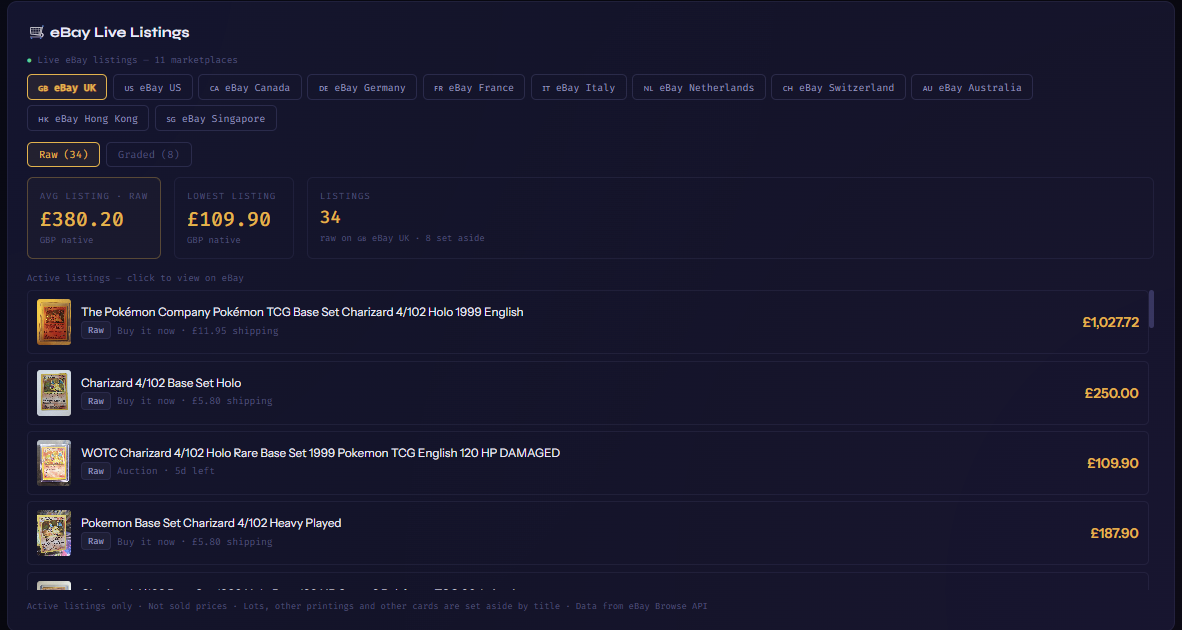The image size is (1182, 630).
Task: Select the eBay Switzerland marketplace
Action: click(x=838, y=87)
